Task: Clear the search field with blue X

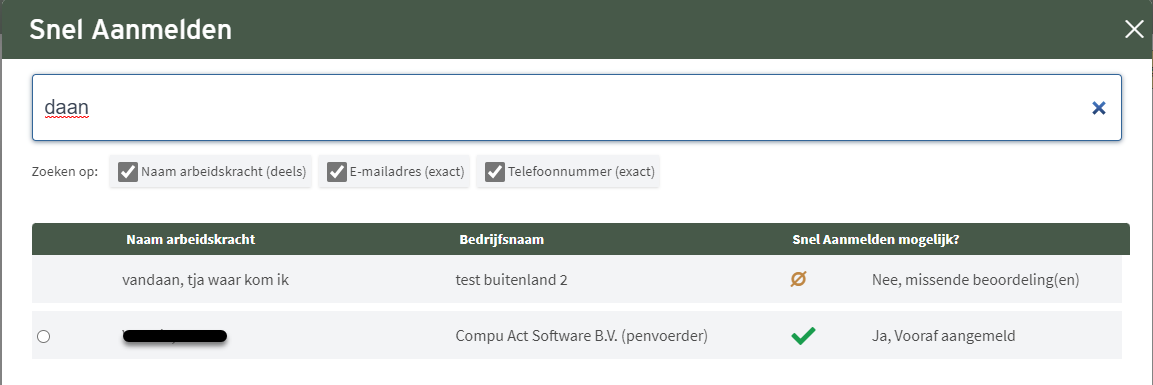Action: pyautogui.click(x=1099, y=108)
